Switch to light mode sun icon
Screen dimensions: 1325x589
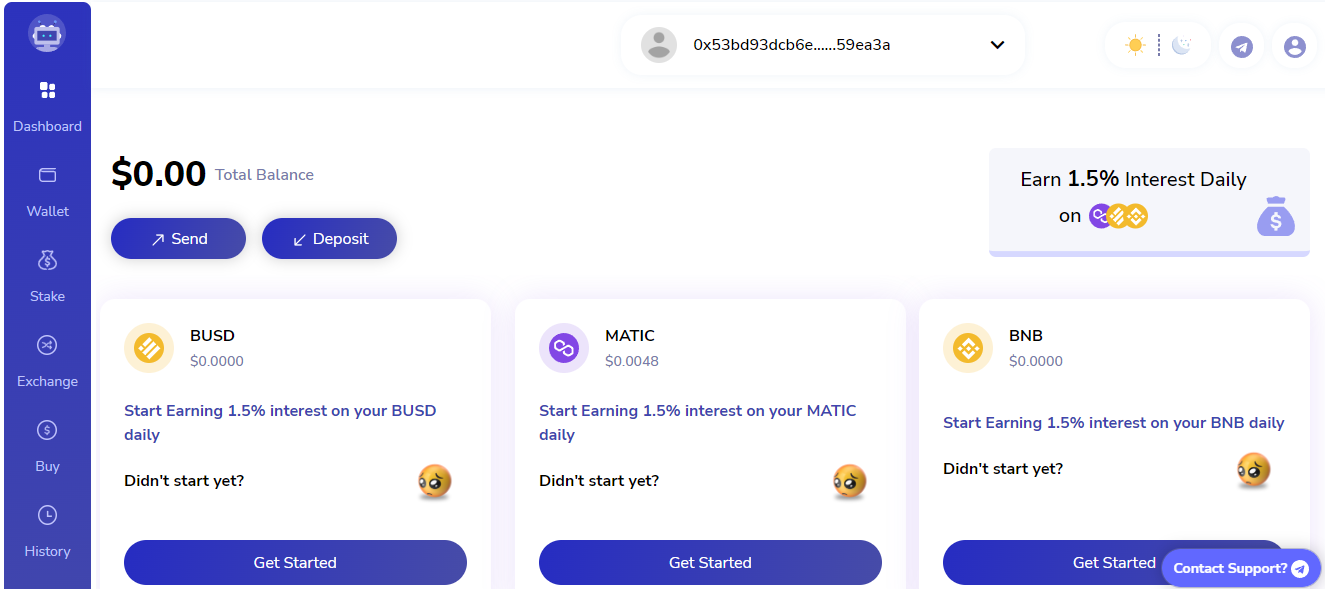pos(1135,45)
